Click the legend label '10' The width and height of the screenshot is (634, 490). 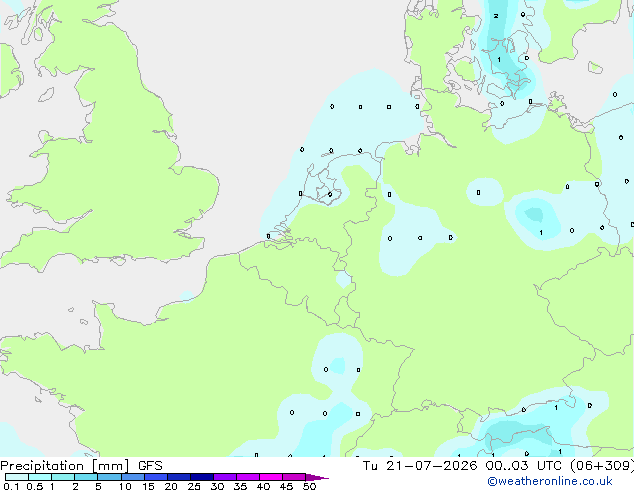pyautogui.click(x=125, y=486)
